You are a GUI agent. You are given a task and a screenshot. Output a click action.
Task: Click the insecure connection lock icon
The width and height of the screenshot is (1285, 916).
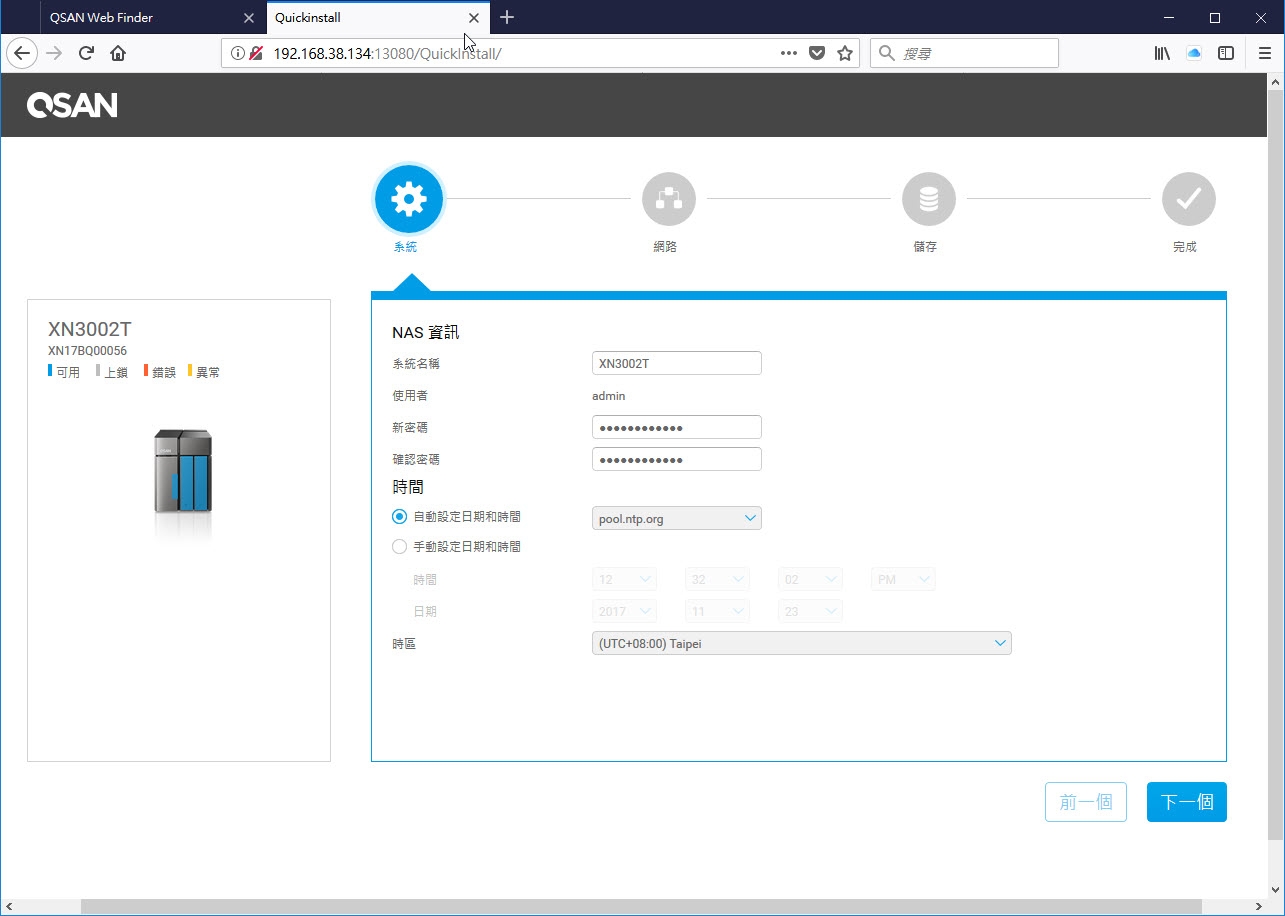pyautogui.click(x=256, y=53)
